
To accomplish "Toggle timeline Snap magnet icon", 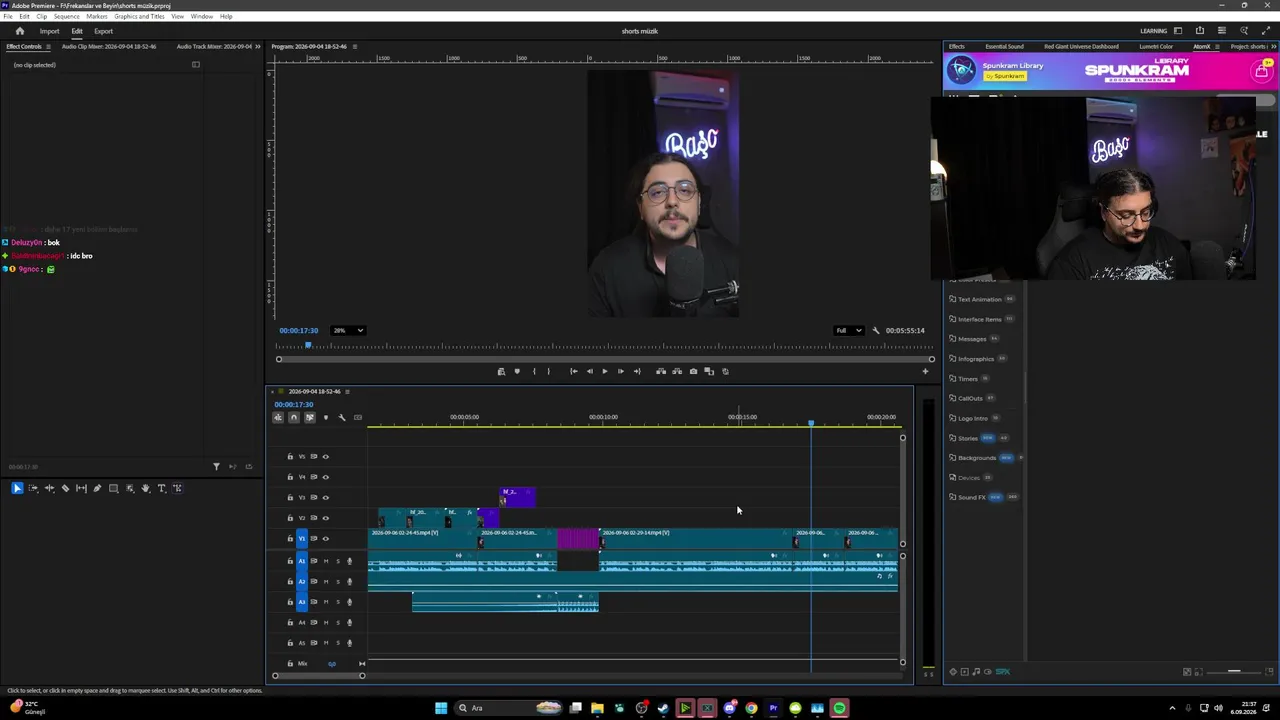I will pyautogui.click(x=294, y=417).
